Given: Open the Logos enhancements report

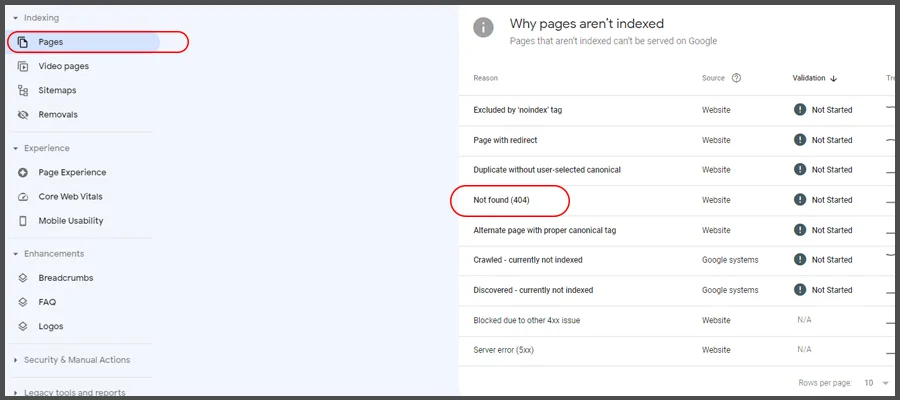Looking at the screenshot, I should 50,326.
